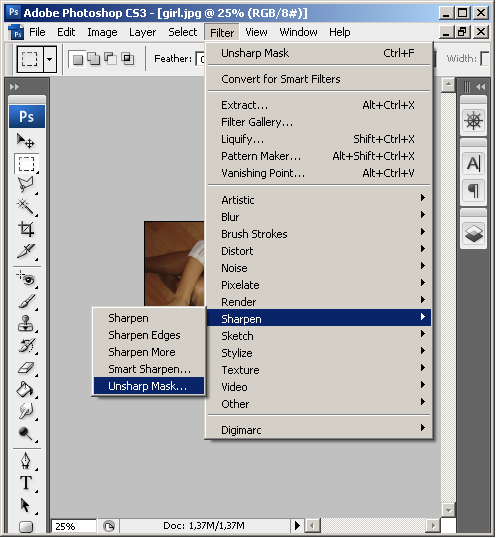The image size is (496, 538).
Task: Choose Sharpen More filter
Action: pos(149,352)
